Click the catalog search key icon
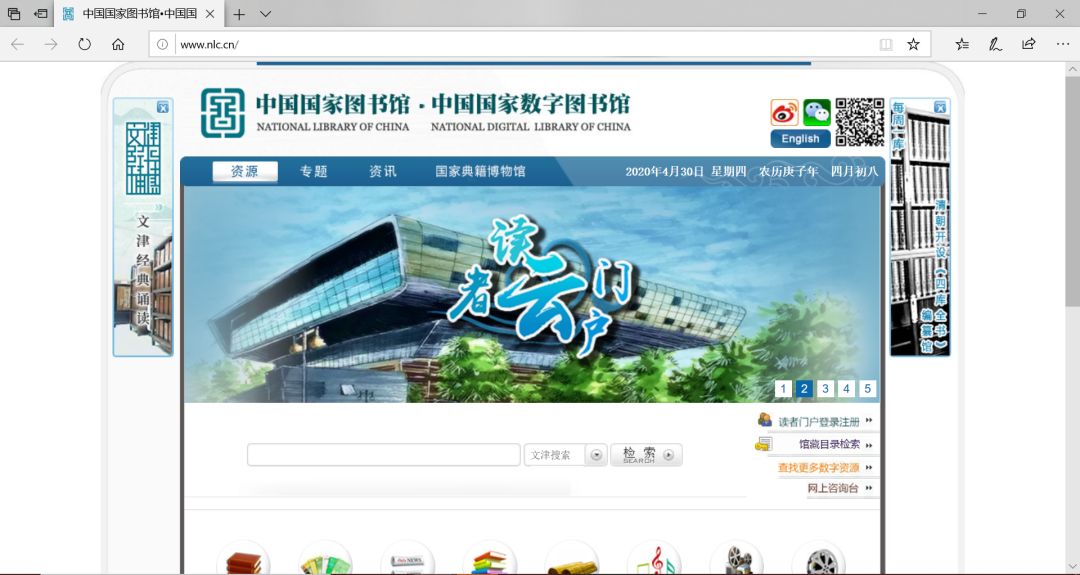Screen dimensions: 1080x575 763,444
